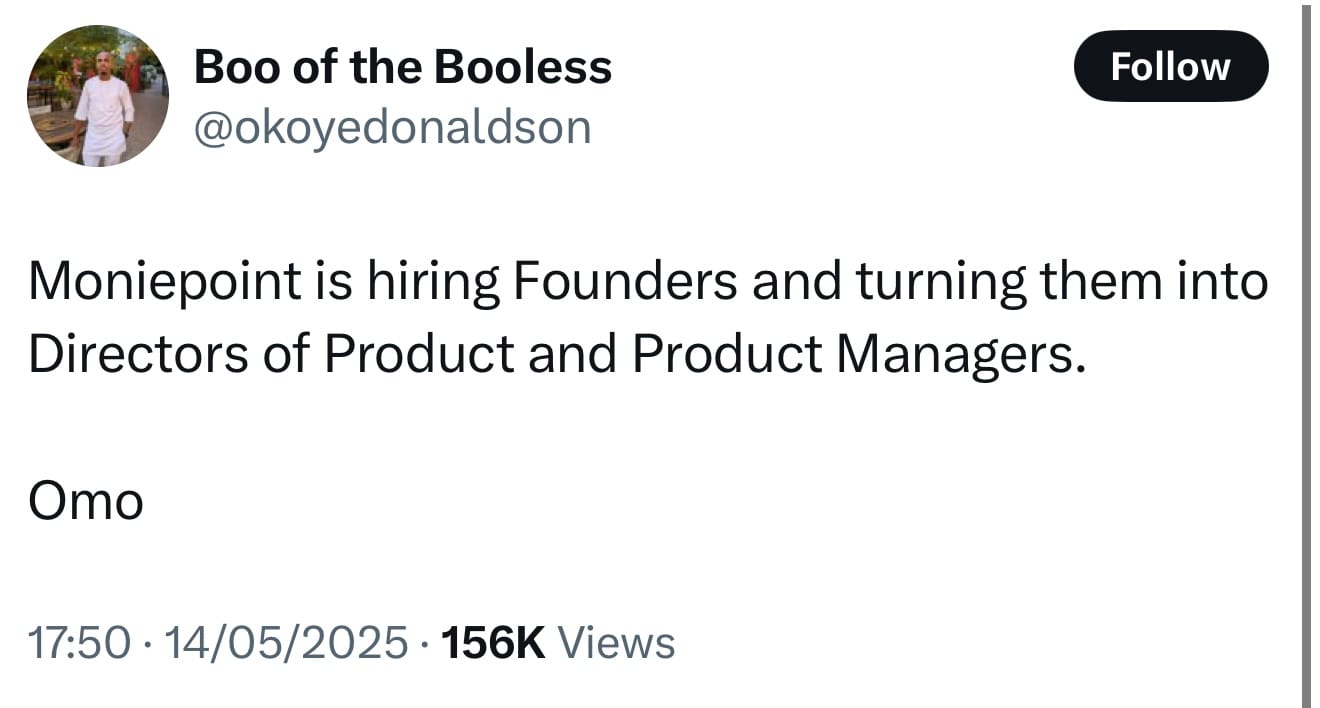Open the 156K view count

[x=492, y=642]
